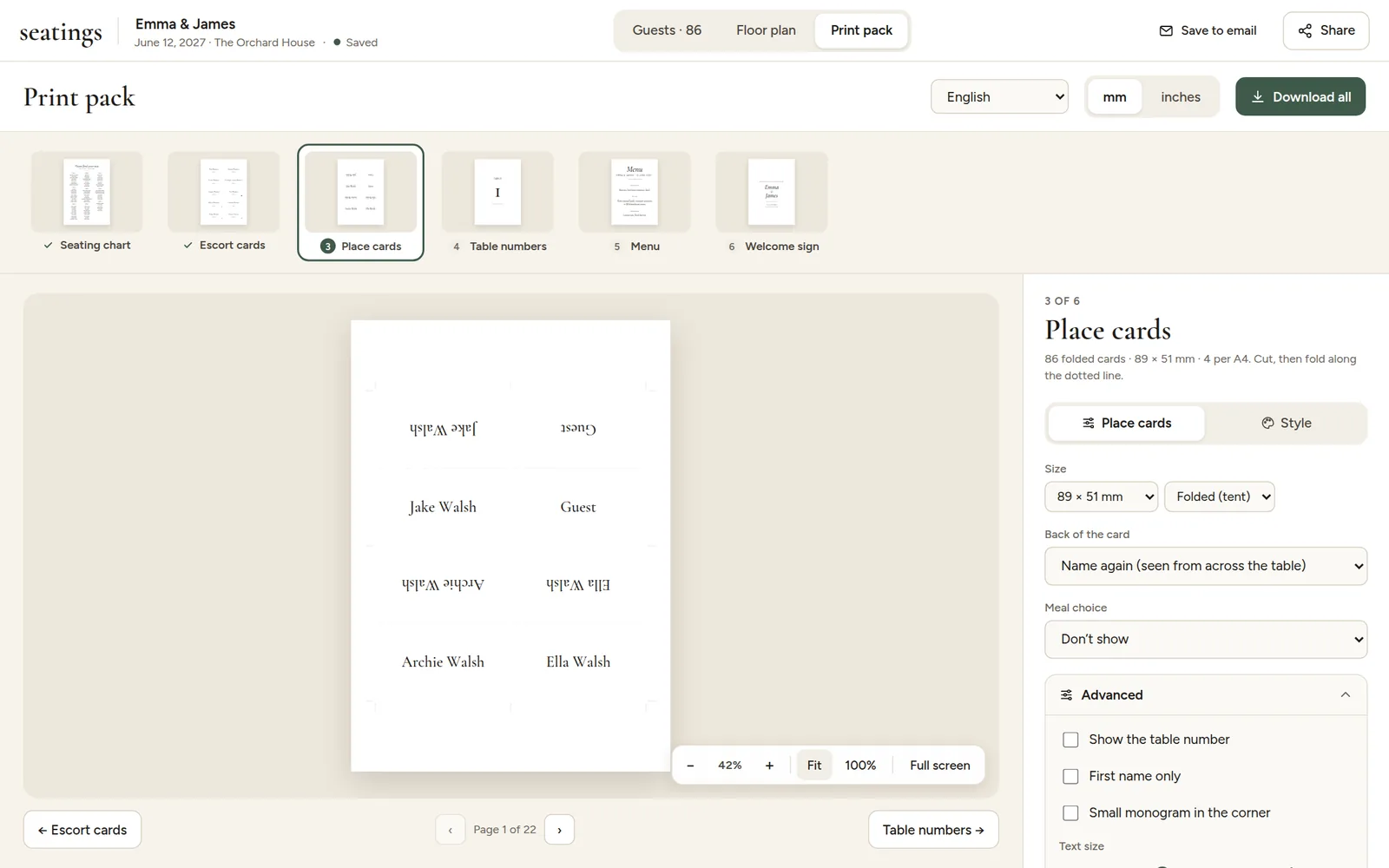Click the 42% zoom value
Screen dimensions: 1389x868
[729, 766]
